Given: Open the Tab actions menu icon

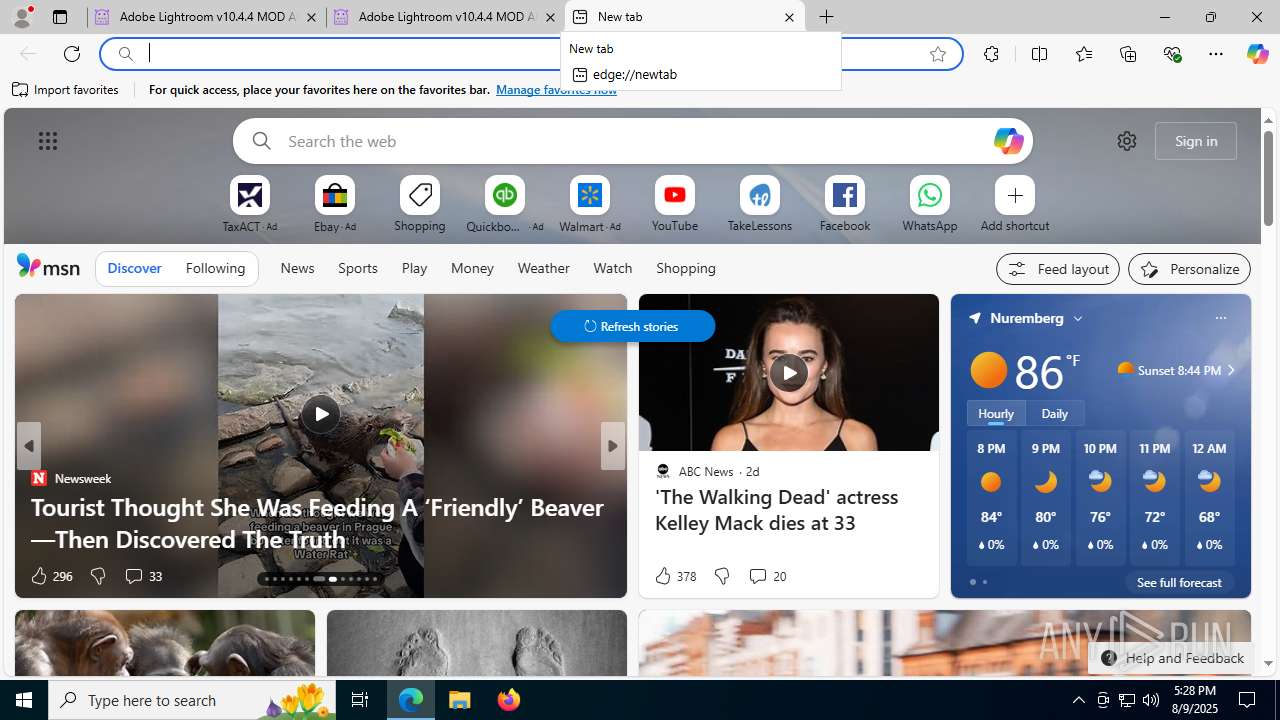Looking at the screenshot, I should (60, 17).
